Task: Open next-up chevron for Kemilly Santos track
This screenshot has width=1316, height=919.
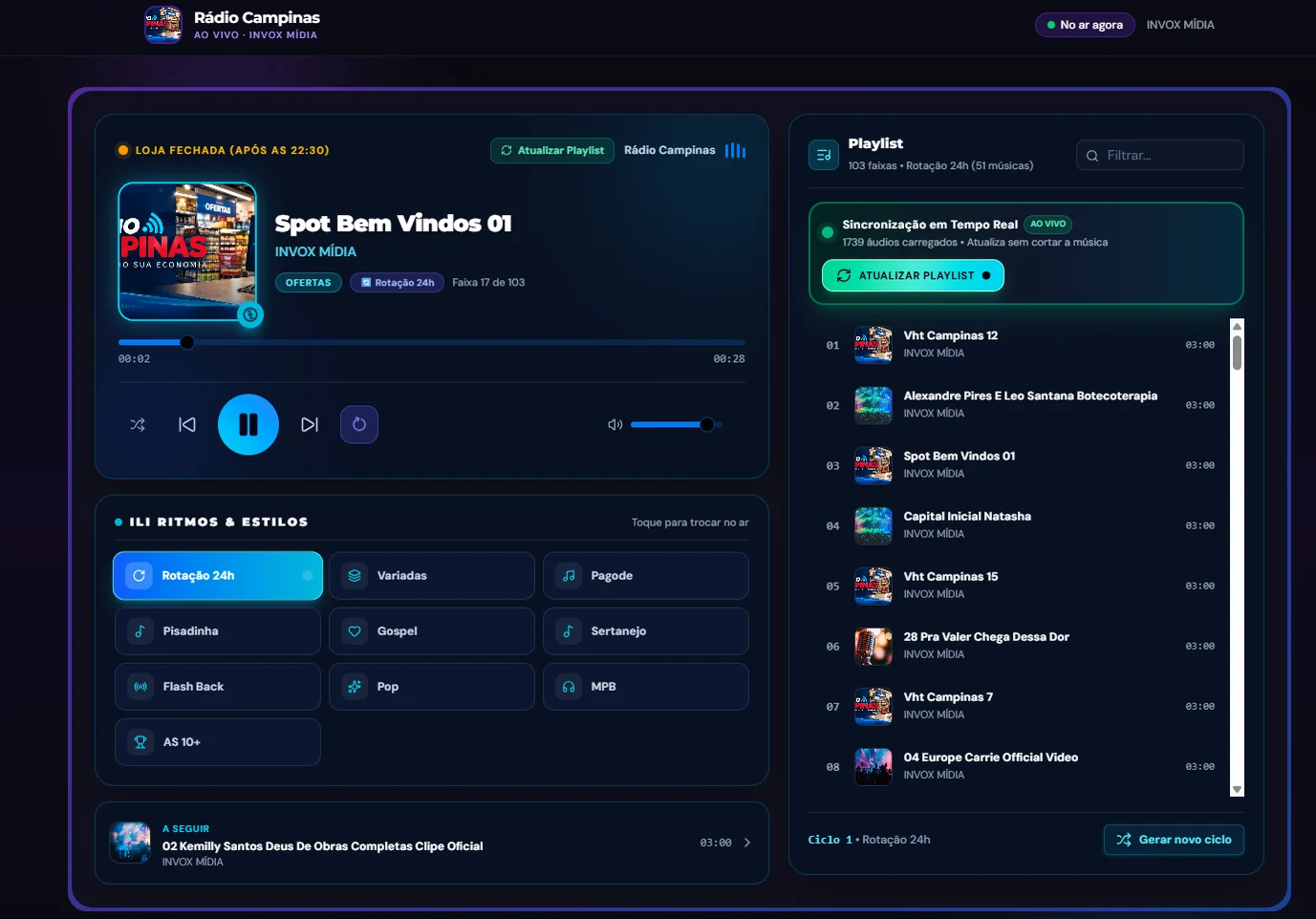Action: [x=747, y=843]
